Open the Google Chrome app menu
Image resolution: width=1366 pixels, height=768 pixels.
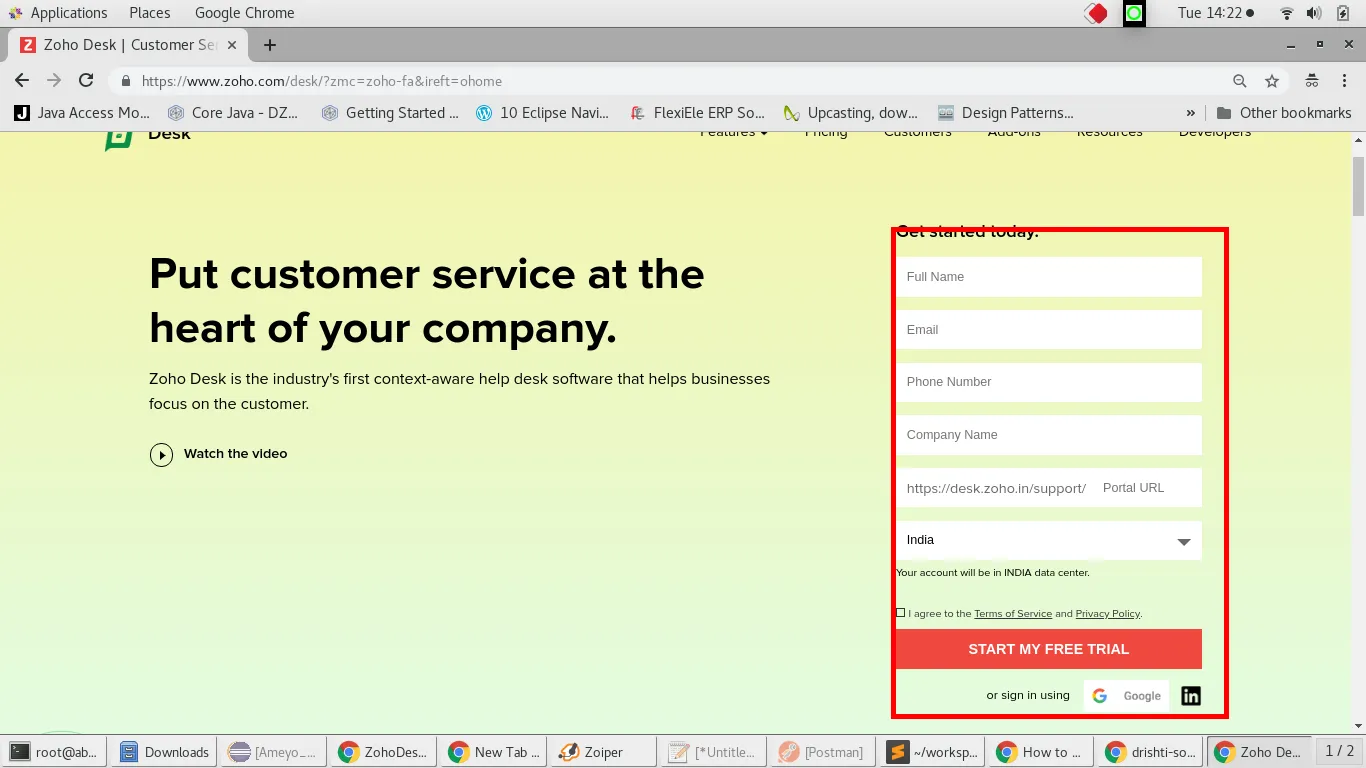pyautogui.click(x=244, y=13)
